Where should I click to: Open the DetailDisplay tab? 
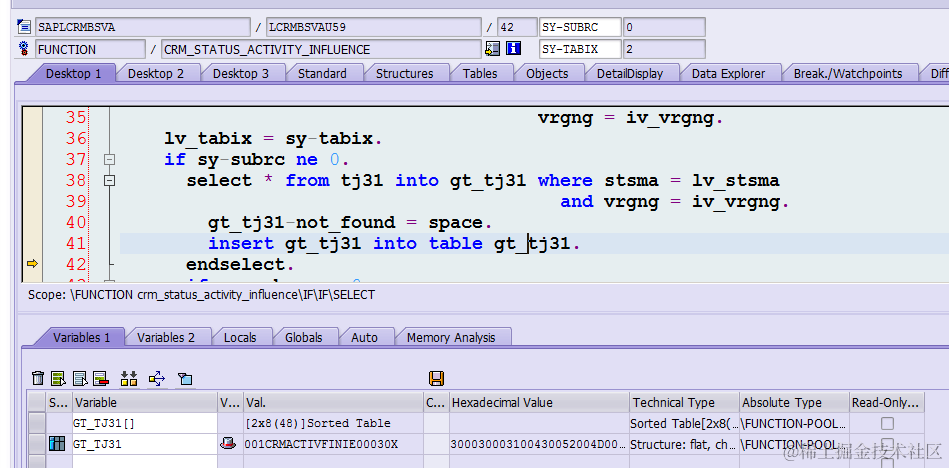[x=630, y=73]
